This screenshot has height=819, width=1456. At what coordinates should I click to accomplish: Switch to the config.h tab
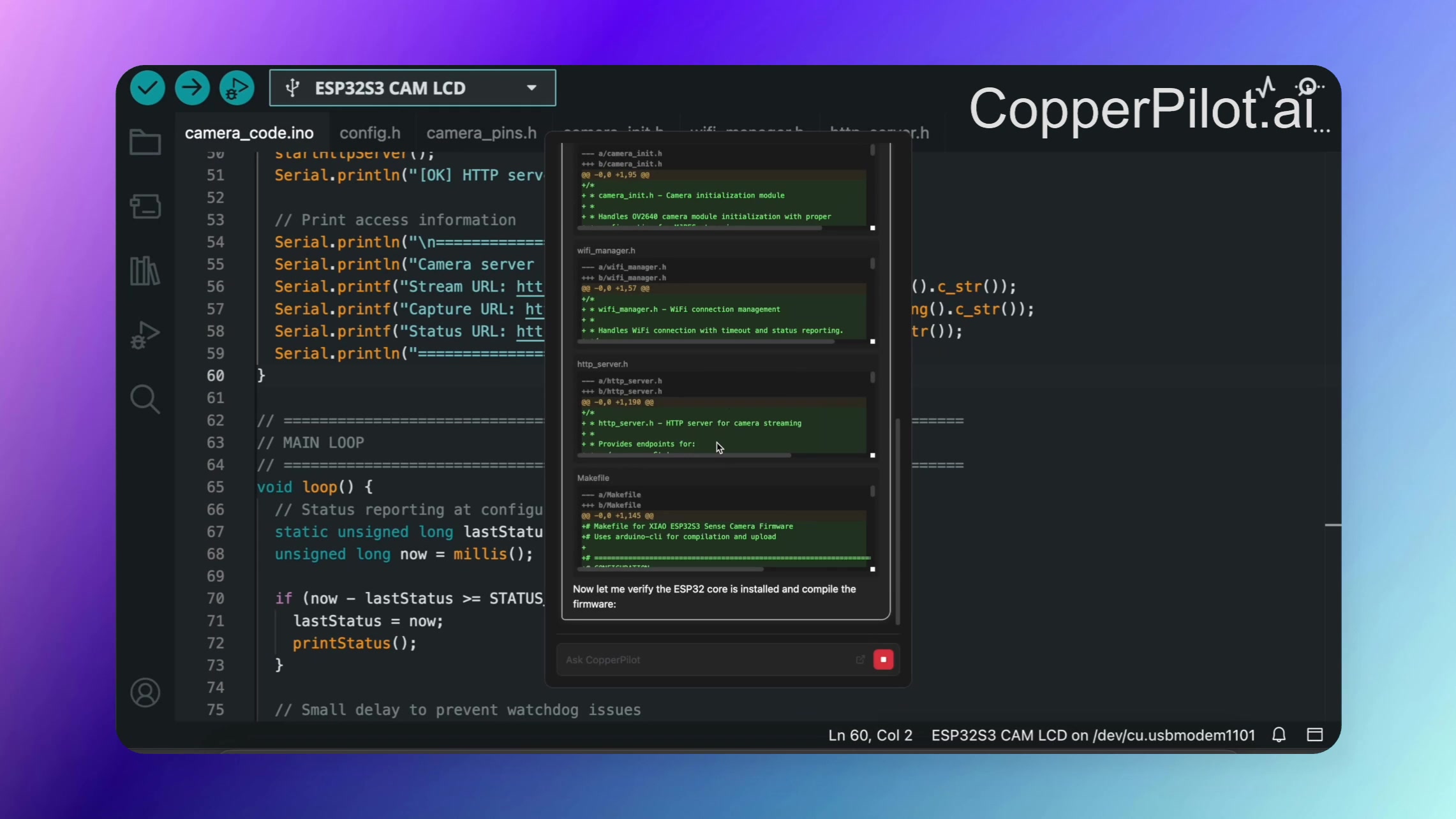pos(370,133)
